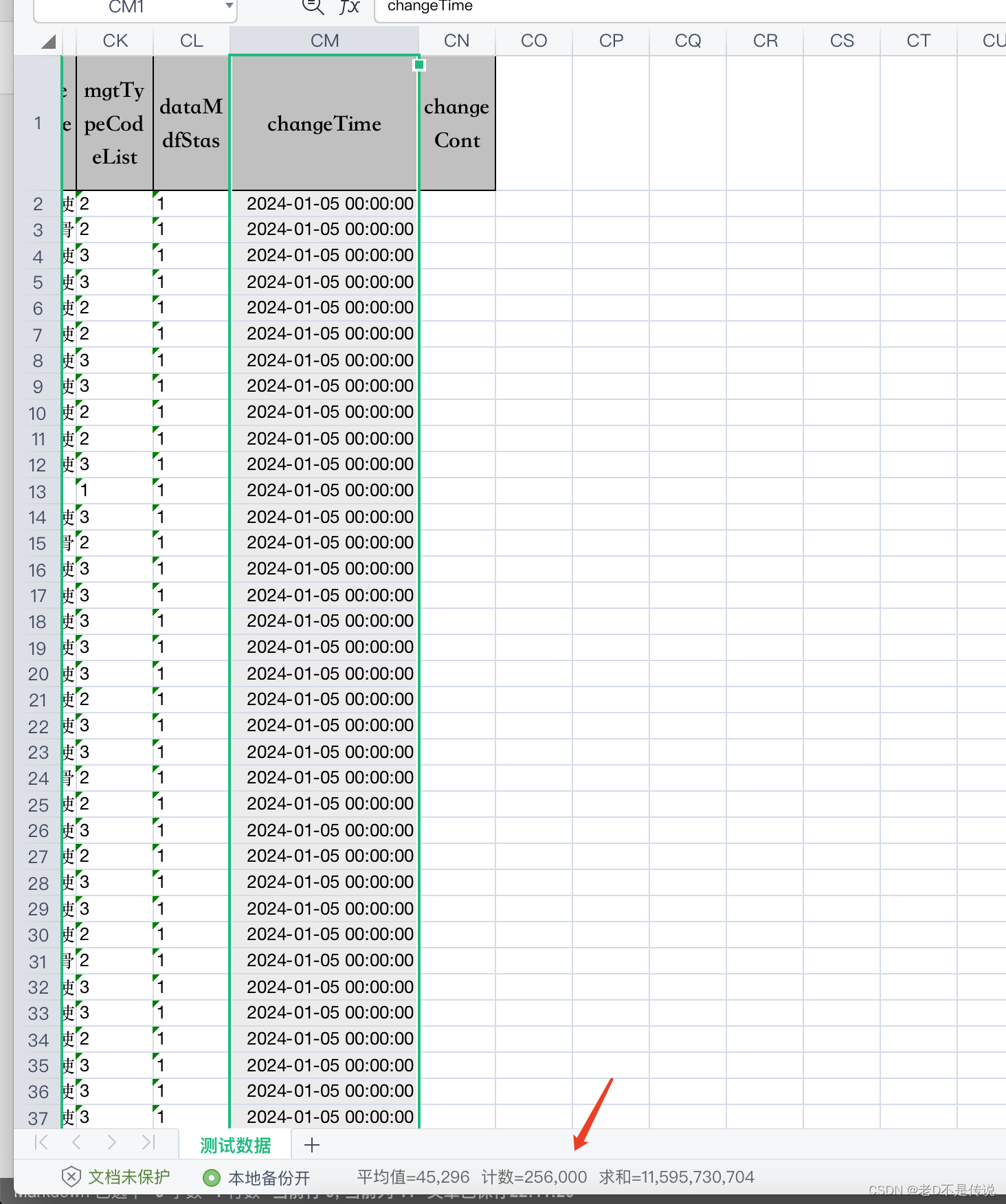The height and width of the screenshot is (1204, 1006).
Task: Select column header CS
Action: (x=842, y=41)
